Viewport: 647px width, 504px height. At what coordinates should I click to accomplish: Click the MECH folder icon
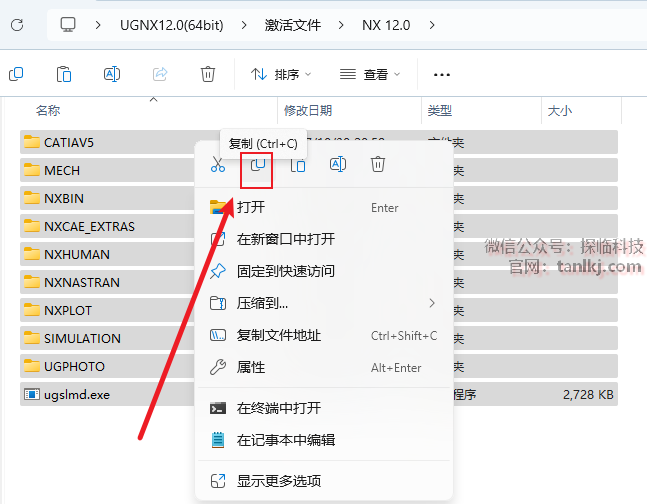(32, 170)
